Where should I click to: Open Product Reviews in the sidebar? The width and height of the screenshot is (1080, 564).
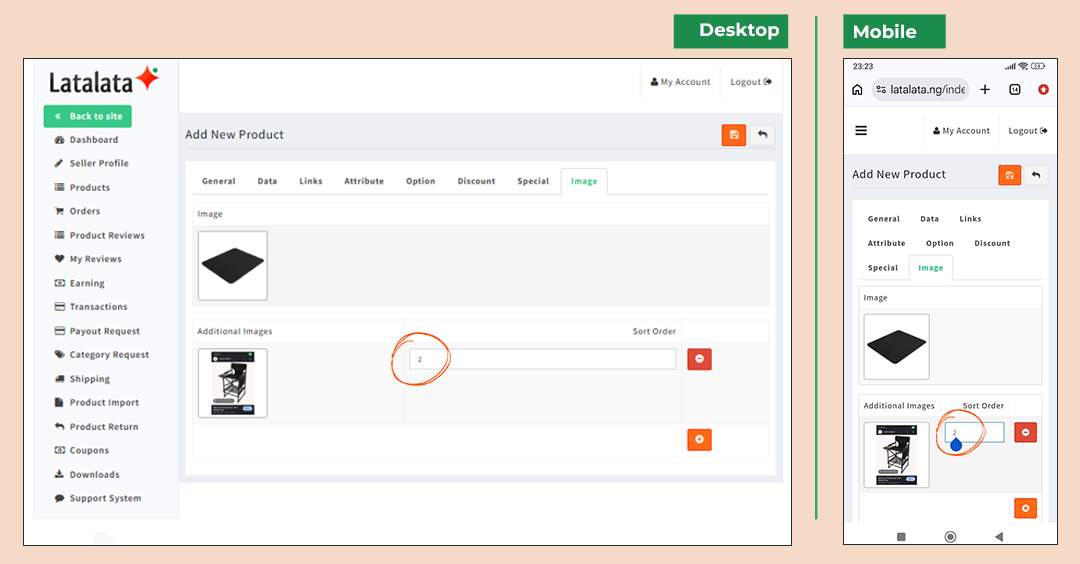(107, 236)
